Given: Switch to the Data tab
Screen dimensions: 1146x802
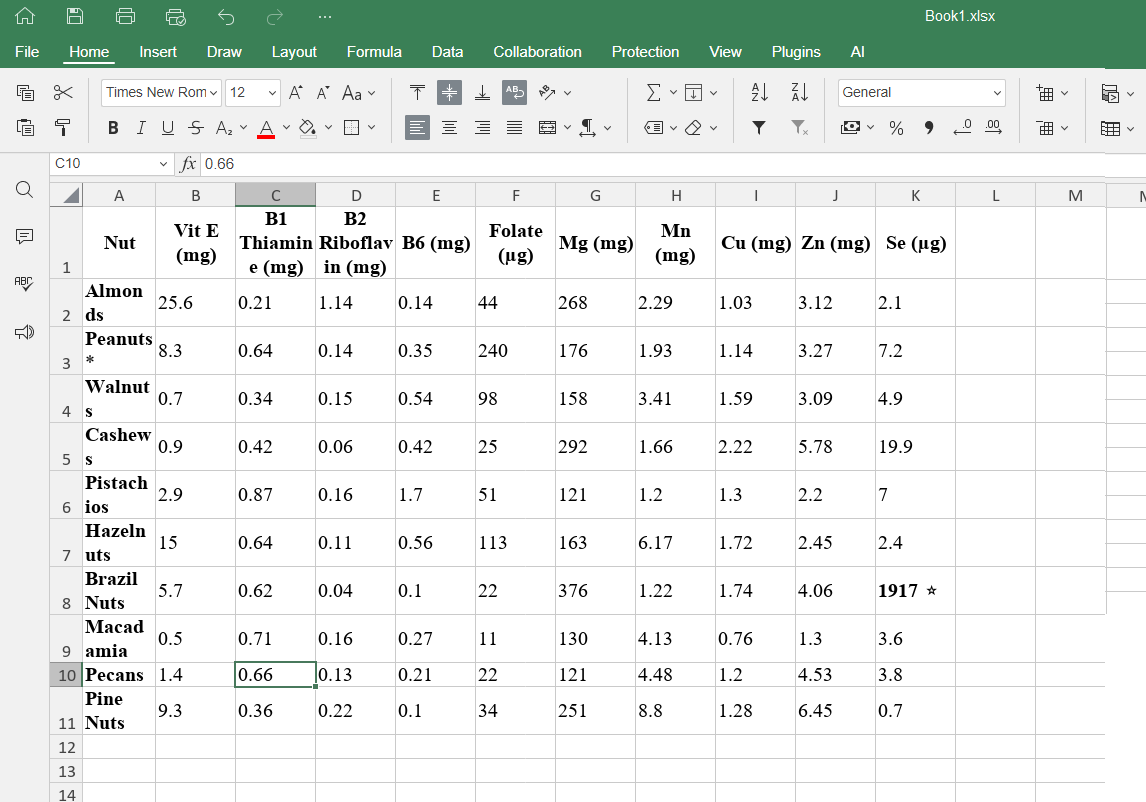Looking at the screenshot, I should point(447,52).
